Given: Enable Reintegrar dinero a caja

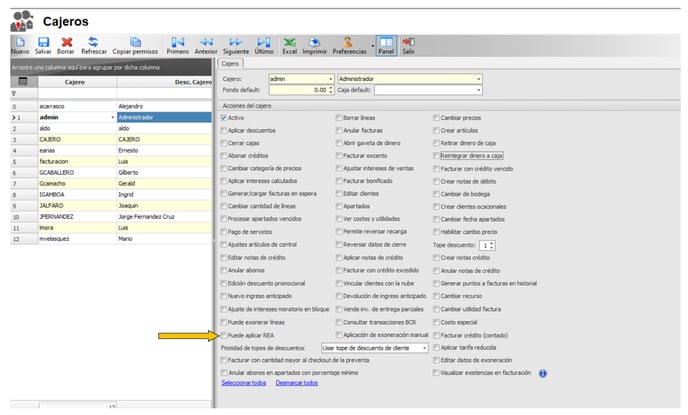Looking at the screenshot, I should coord(436,156).
